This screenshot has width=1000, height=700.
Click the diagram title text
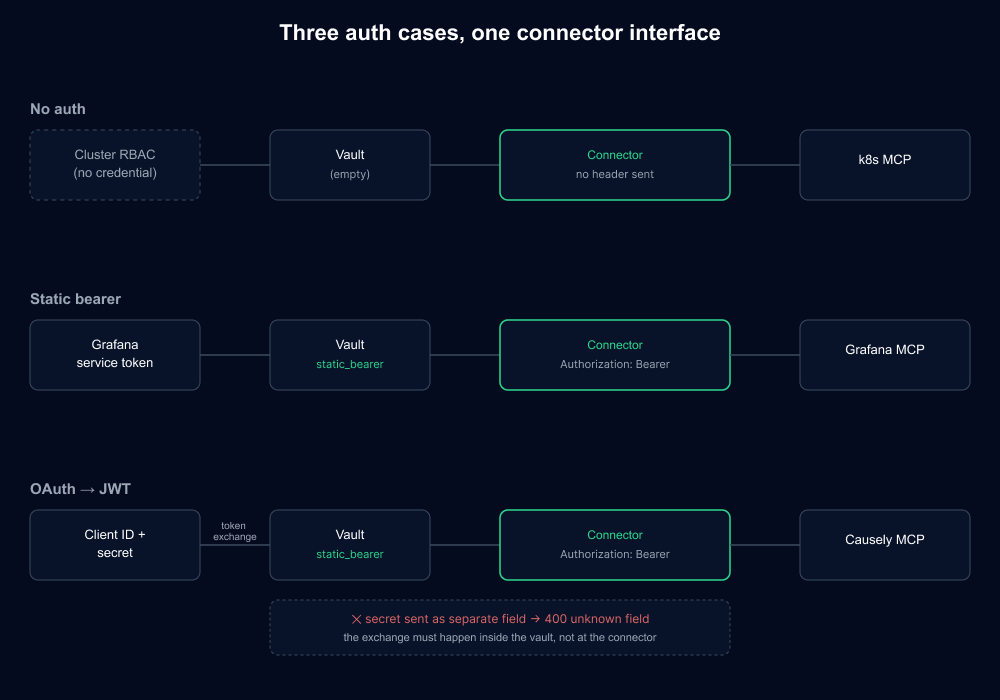(x=500, y=33)
